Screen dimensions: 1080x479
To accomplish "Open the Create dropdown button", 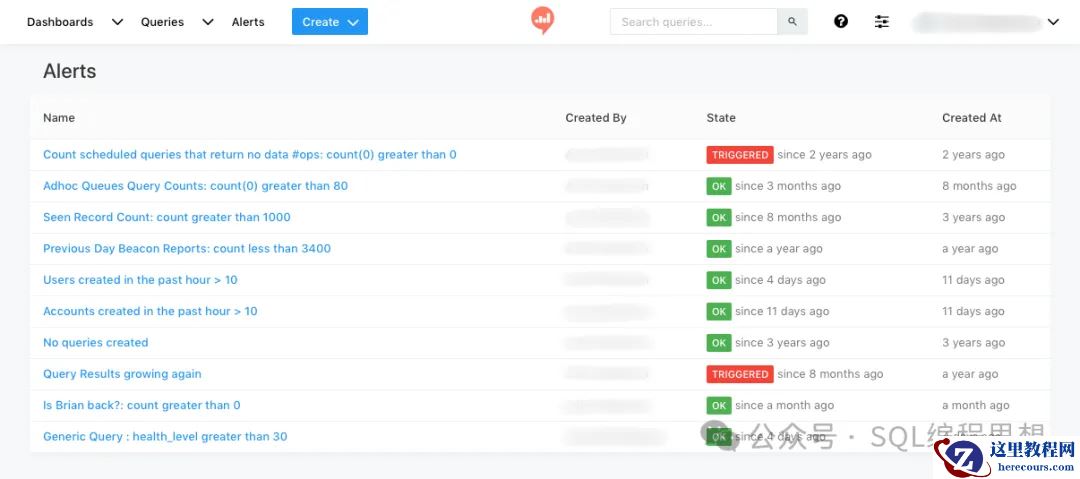I will [x=330, y=21].
